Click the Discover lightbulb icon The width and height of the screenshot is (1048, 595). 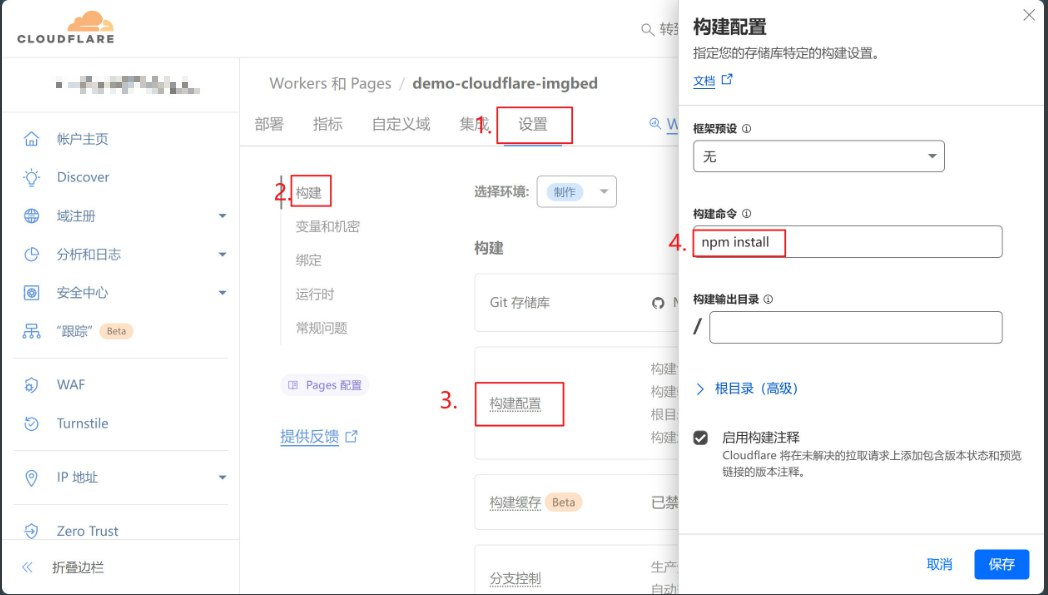(x=32, y=177)
